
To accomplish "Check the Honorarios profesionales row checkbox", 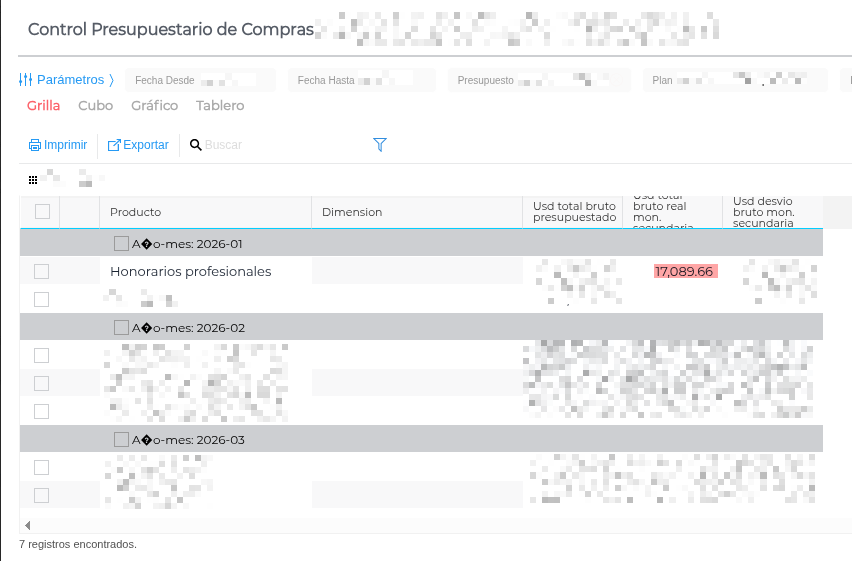I will (42, 271).
